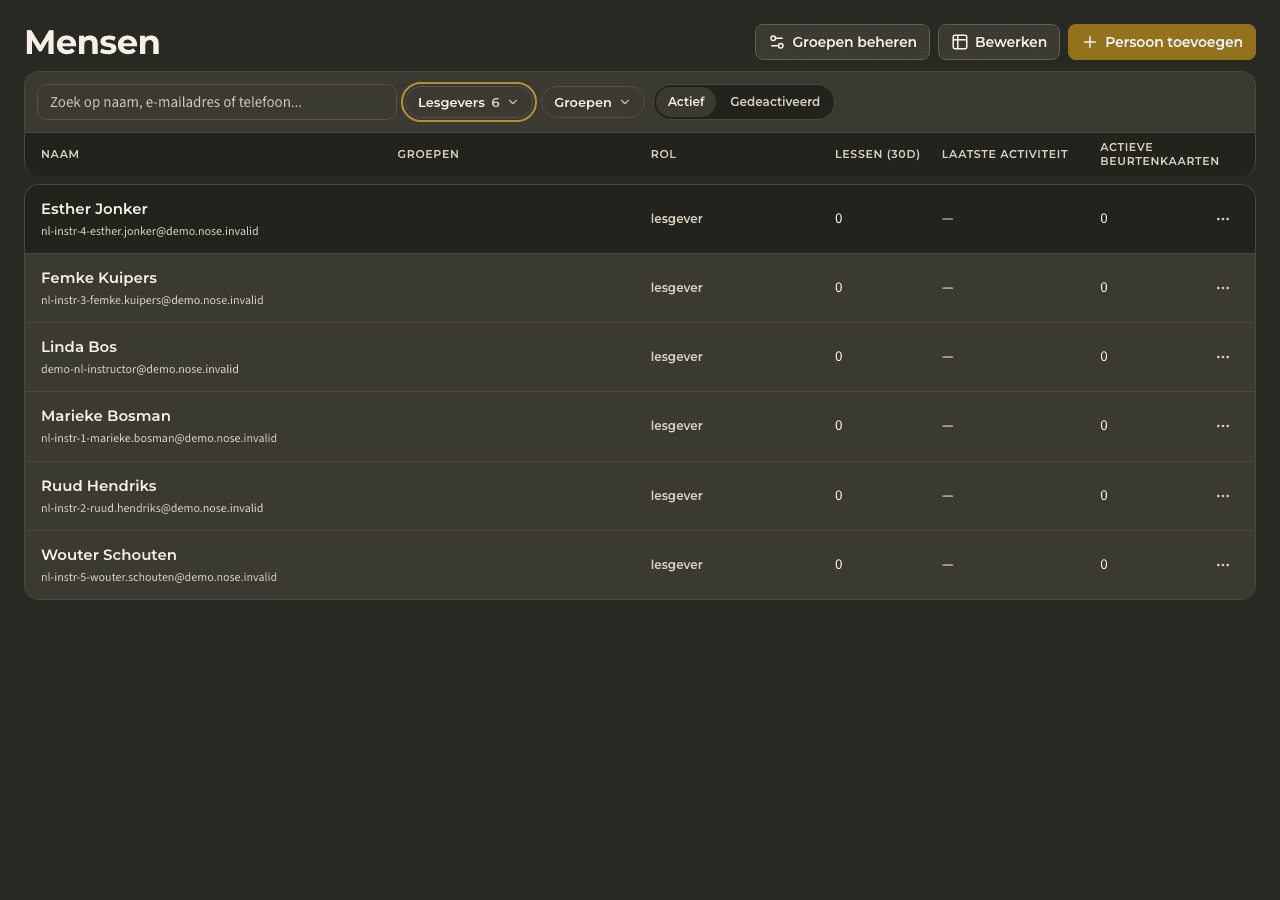The height and width of the screenshot is (900, 1280).
Task: Click email nl-instr-4-esther.jonker@demo.nose.invalid
Action: 150,231
